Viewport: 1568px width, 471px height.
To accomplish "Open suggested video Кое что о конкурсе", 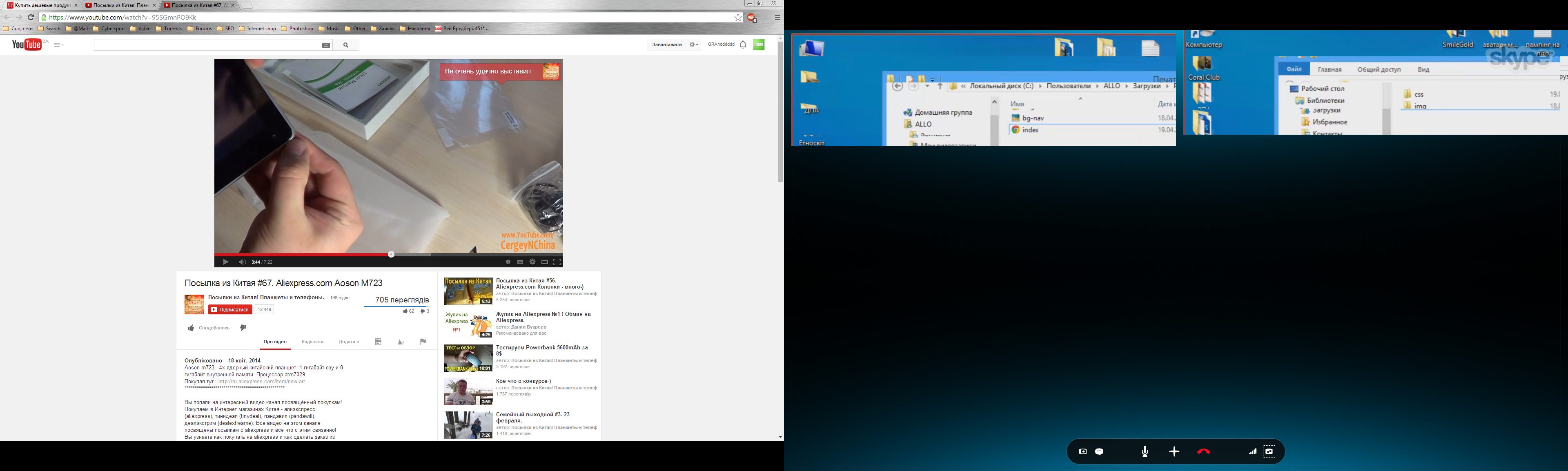I will tap(523, 381).
